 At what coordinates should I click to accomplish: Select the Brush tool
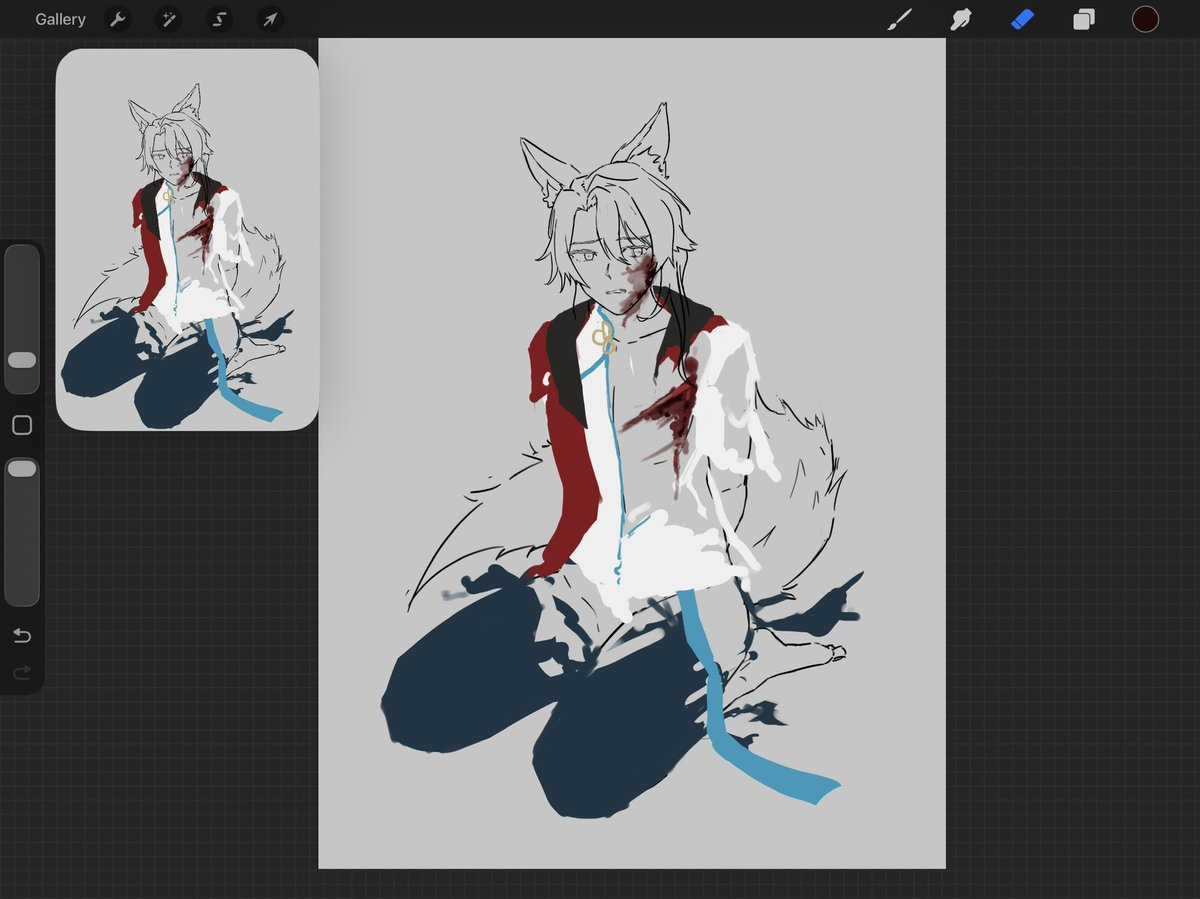pyautogui.click(x=900, y=19)
